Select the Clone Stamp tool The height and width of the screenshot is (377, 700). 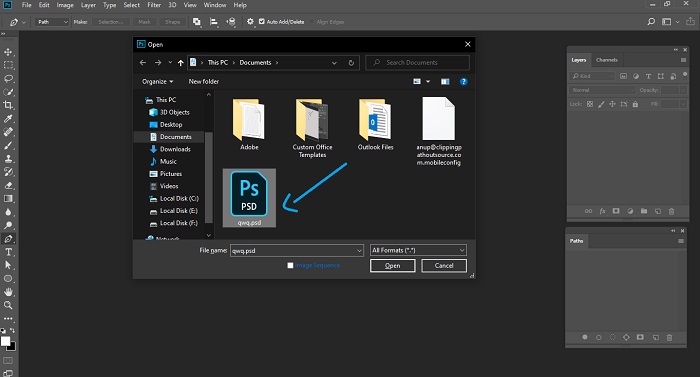[8, 159]
